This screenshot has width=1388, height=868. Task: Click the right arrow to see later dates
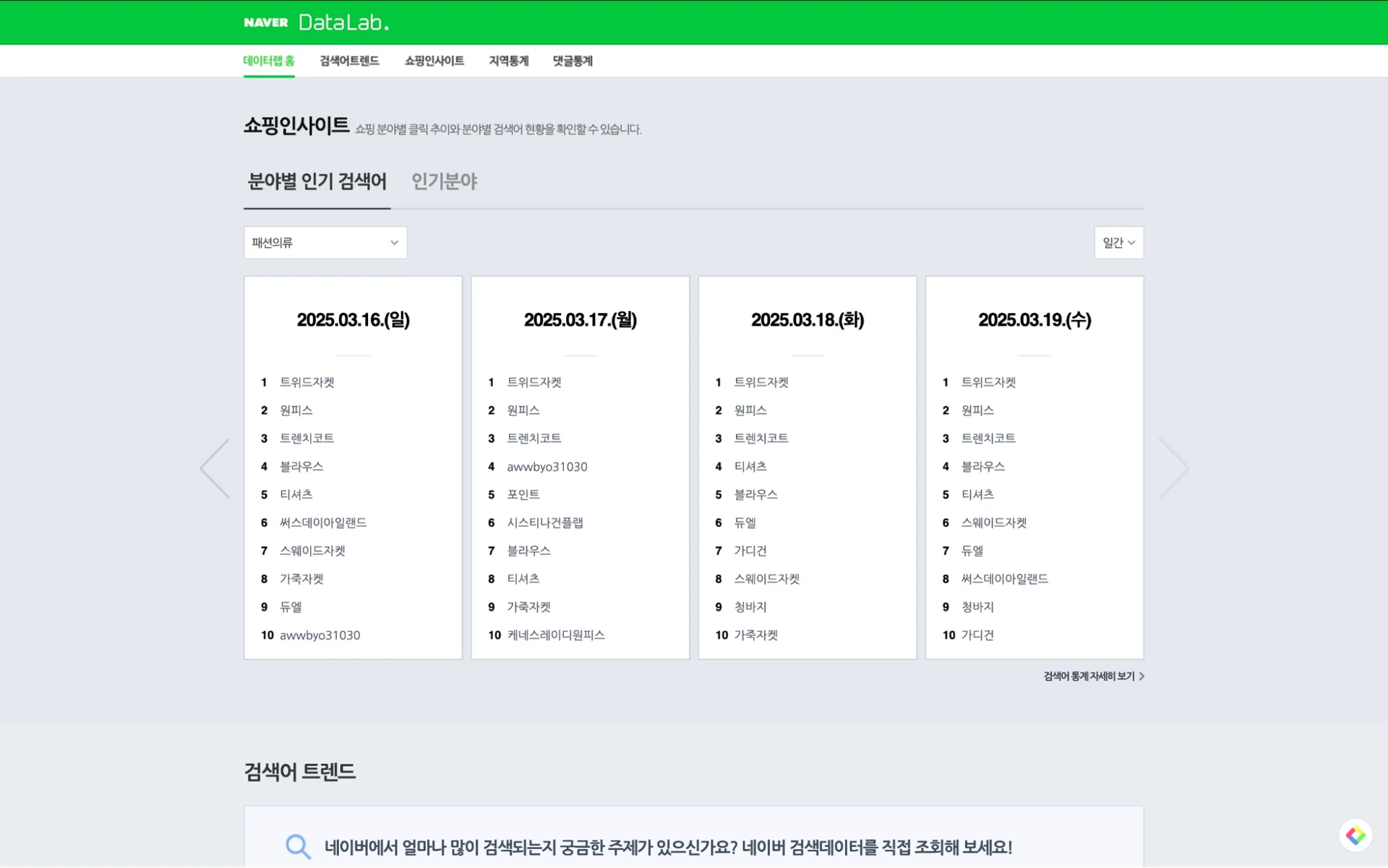pos(1173,468)
